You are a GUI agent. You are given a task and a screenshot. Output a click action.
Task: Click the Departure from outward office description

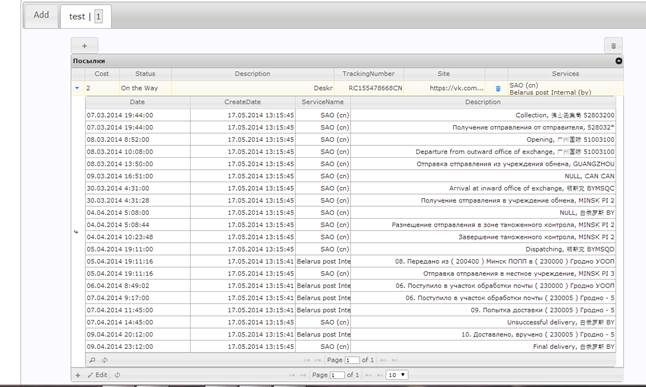click(x=483, y=152)
